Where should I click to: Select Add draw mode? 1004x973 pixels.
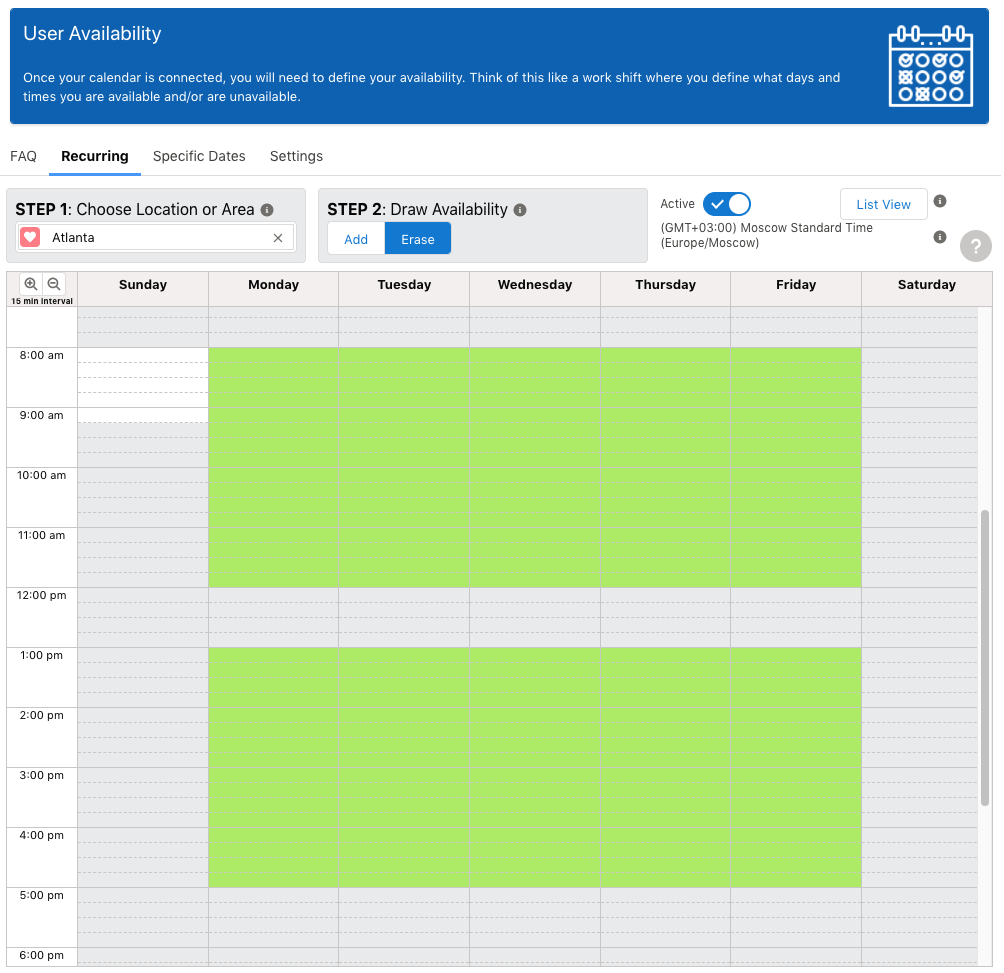coord(356,239)
